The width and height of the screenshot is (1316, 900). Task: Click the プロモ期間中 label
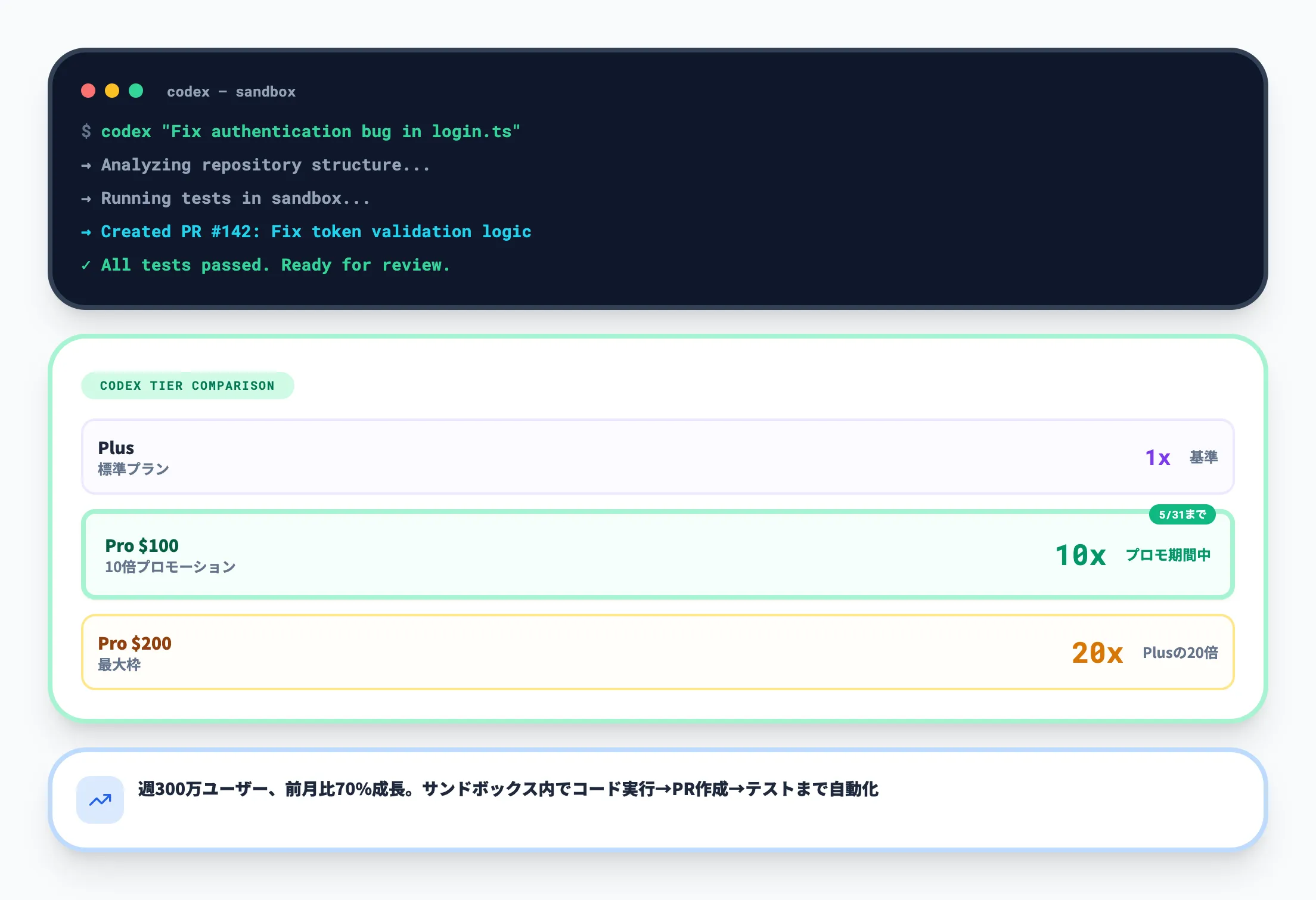click(x=1168, y=555)
